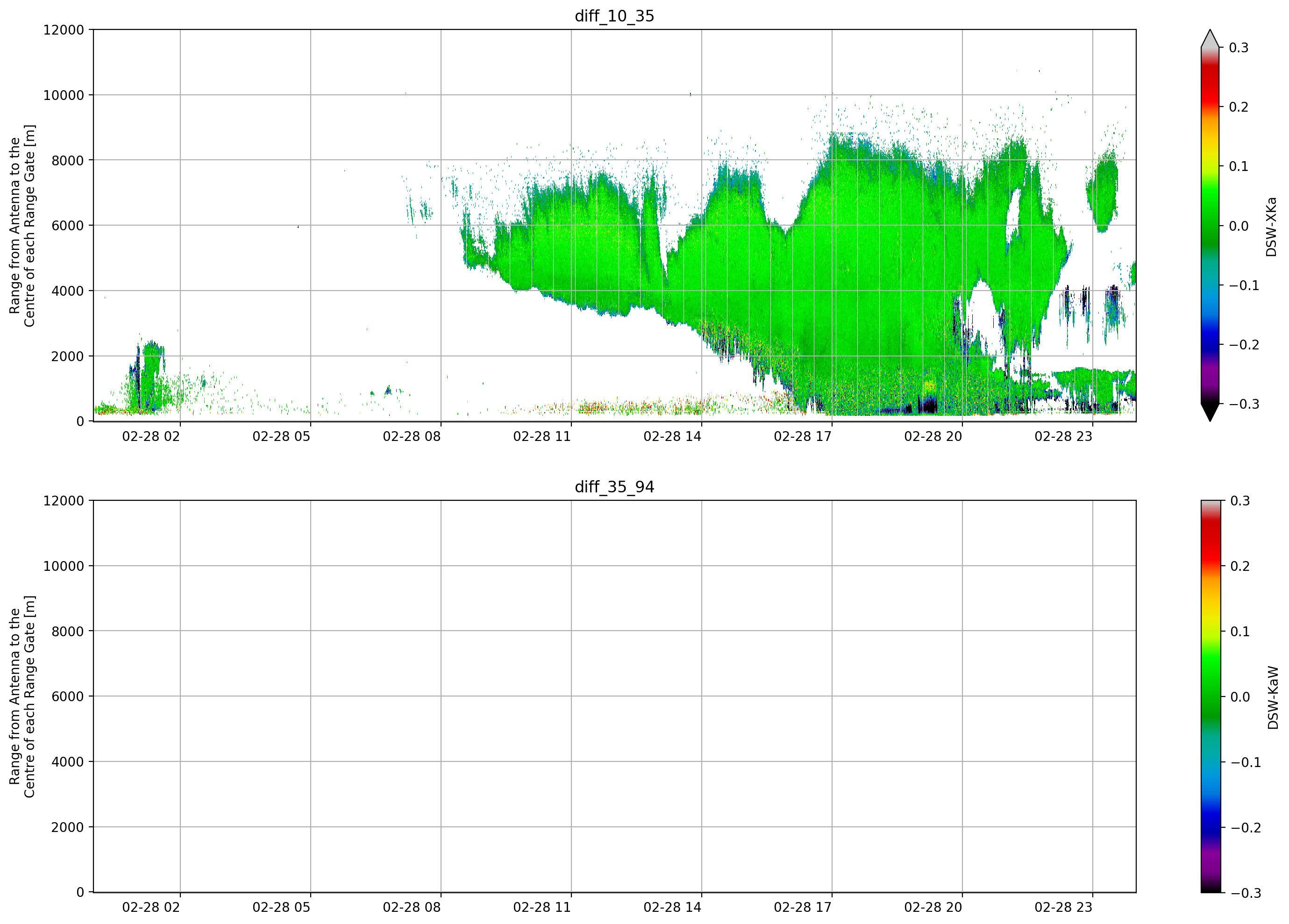Click the 2000 y-tick of diff_10_35 plot
The height and width of the screenshot is (924, 1289).
pyautogui.click(x=68, y=356)
